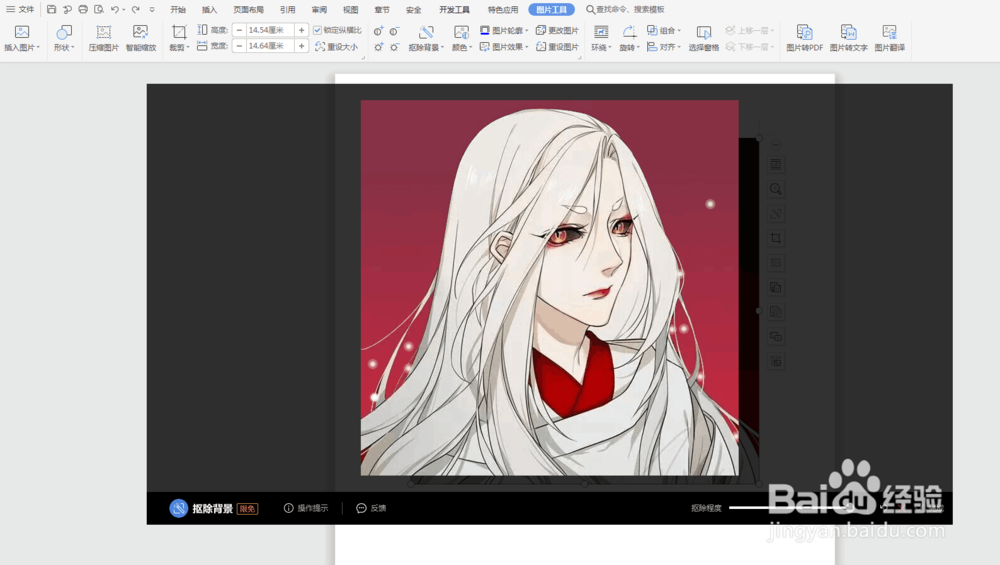Click the 高度 height value field
The height and width of the screenshot is (565, 1000).
click(x=270, y=30)
